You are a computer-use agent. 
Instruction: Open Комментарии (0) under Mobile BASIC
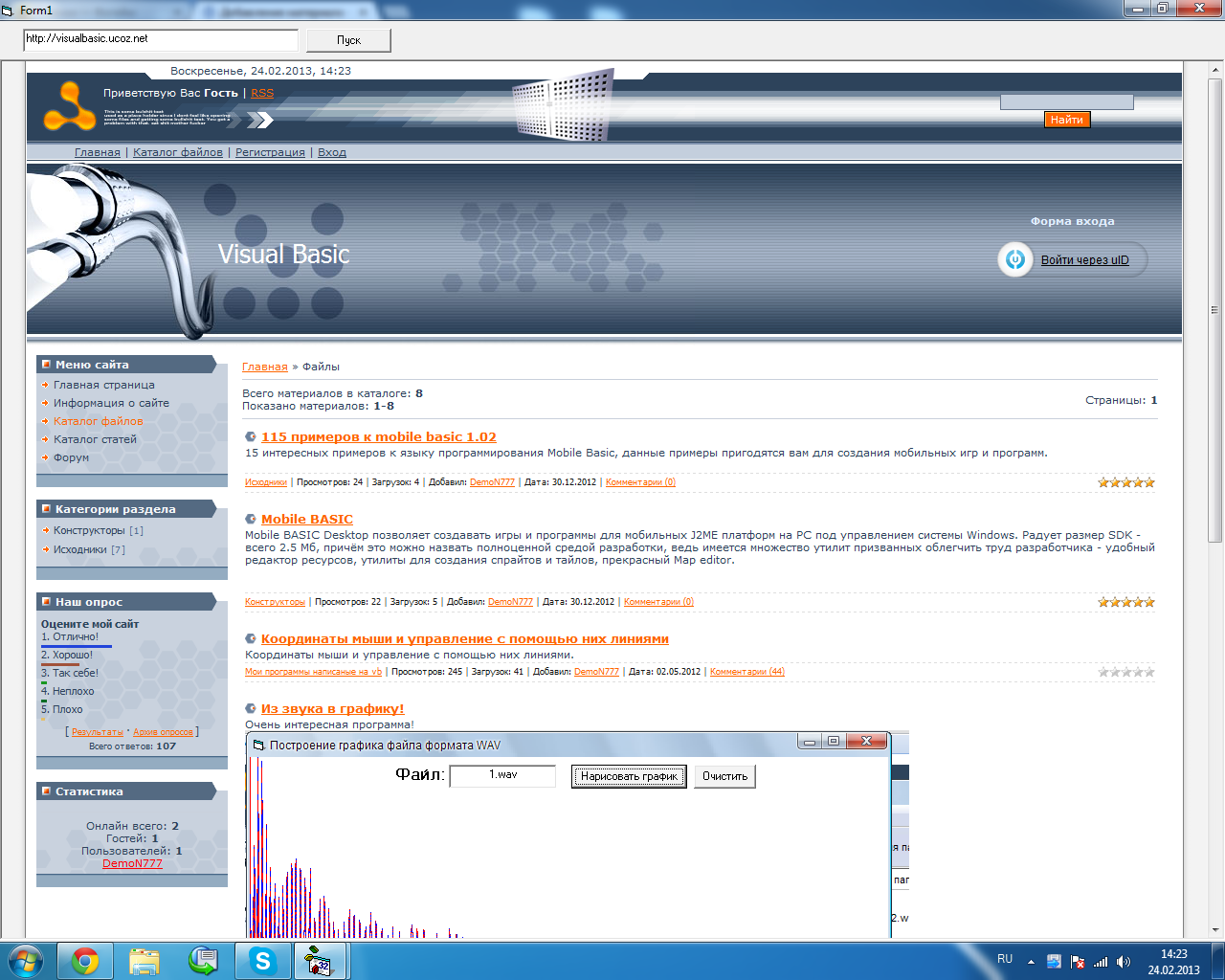point(658,602)
